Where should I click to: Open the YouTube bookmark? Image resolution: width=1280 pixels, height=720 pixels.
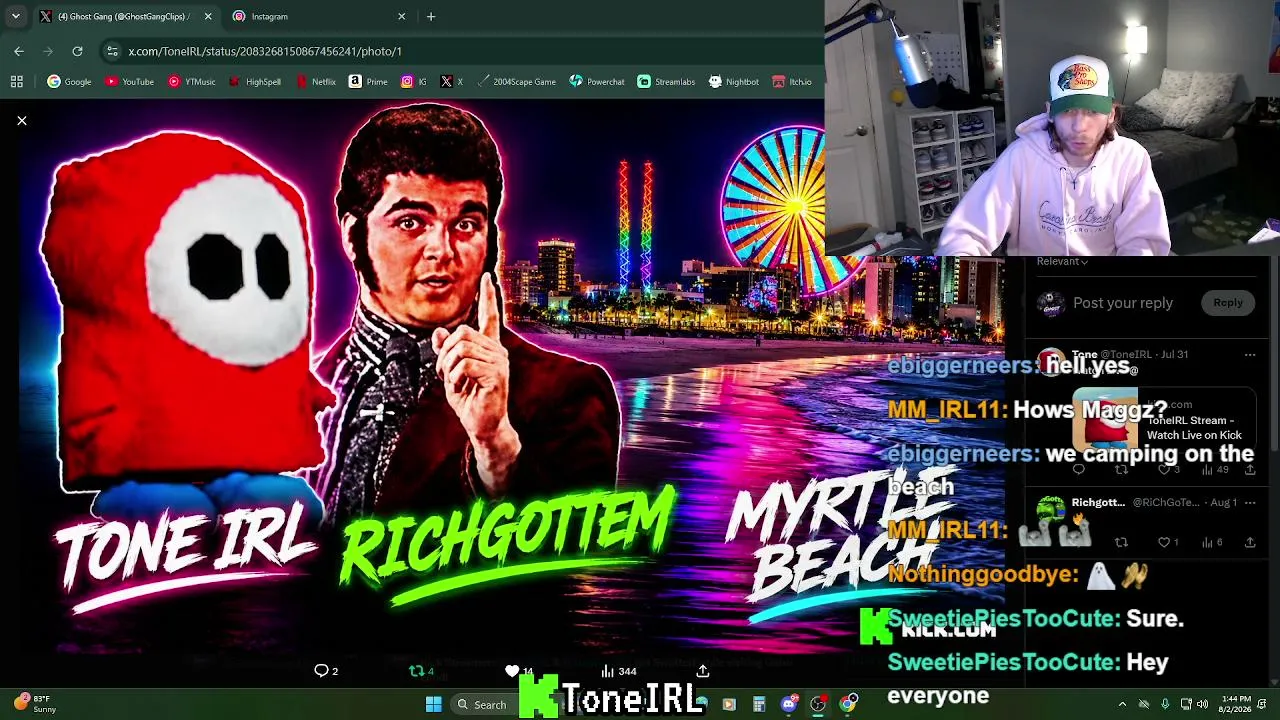[129, 82]
